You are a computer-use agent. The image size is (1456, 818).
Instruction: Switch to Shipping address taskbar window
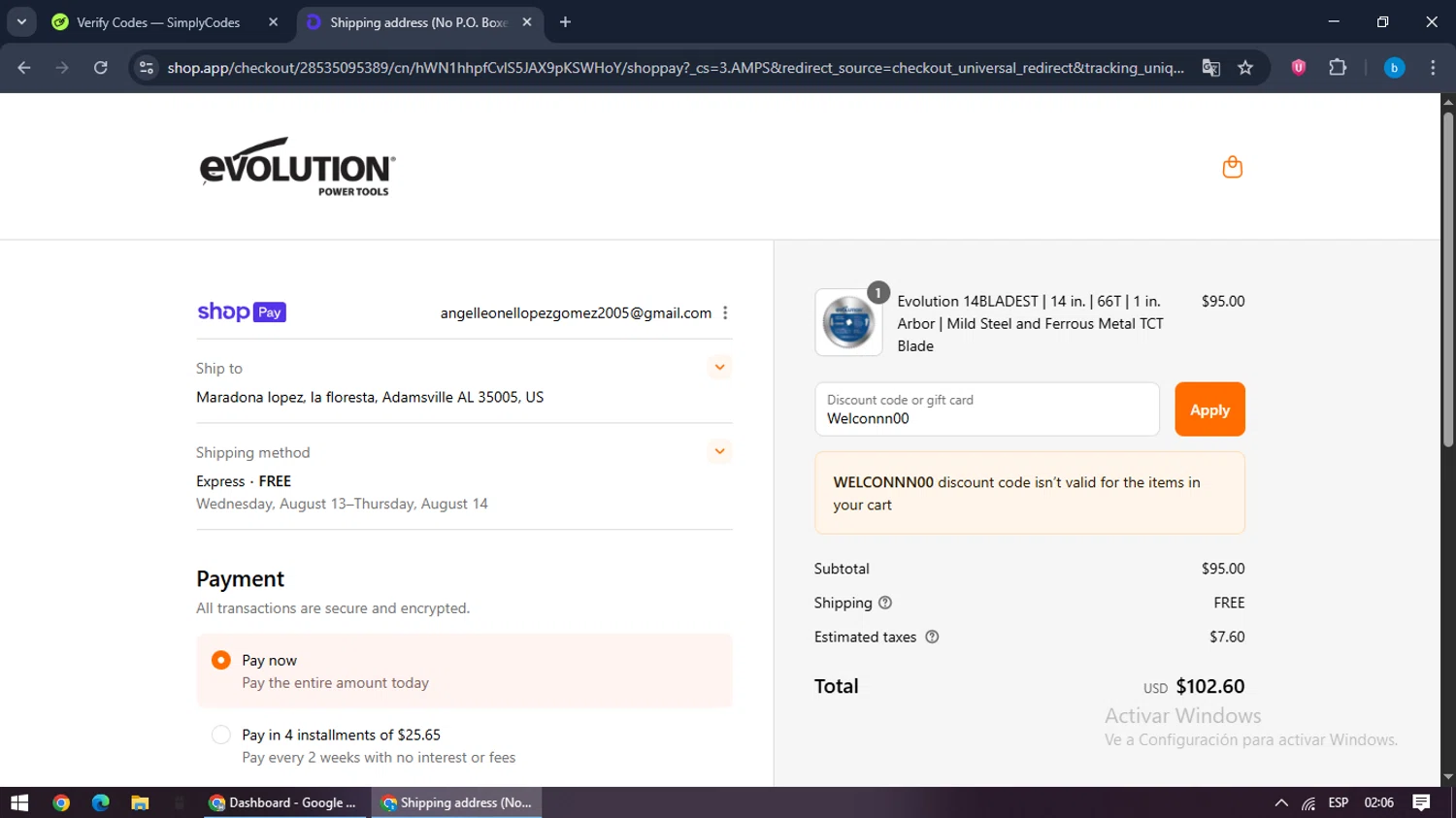coord(457,802)
